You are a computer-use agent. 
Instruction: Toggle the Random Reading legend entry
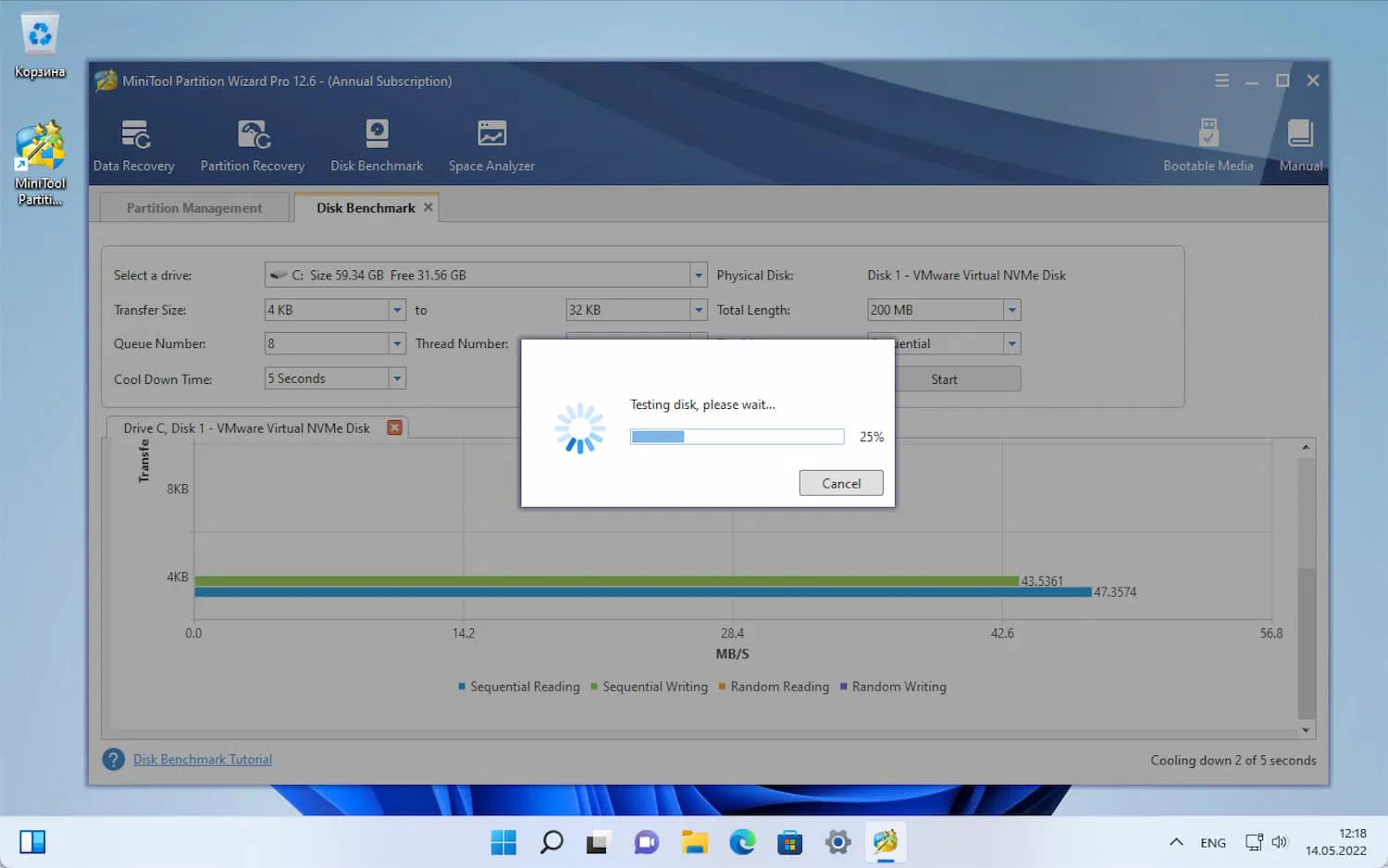tap(775, 687)
